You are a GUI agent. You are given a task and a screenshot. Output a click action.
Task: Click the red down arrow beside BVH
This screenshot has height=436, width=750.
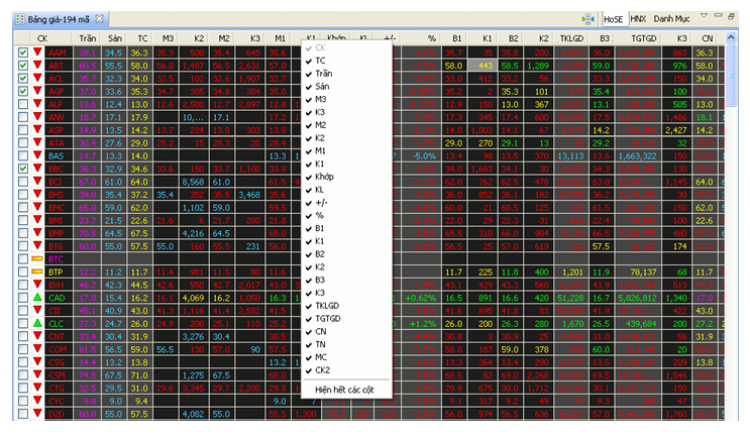pyautogui.click(x=37, y=284)
